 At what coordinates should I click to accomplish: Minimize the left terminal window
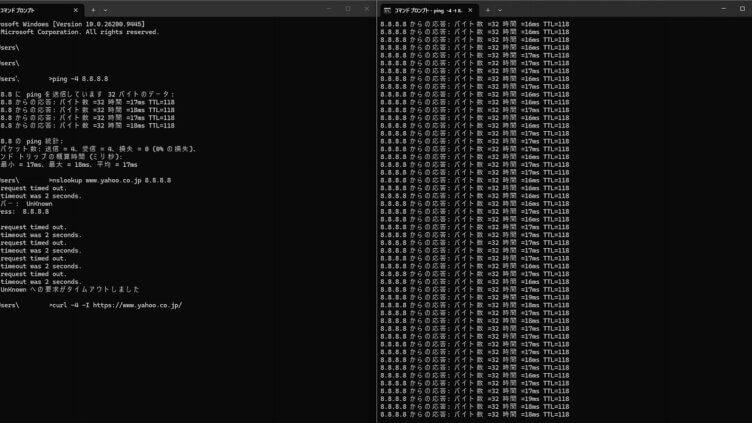[x=329, y=9]
